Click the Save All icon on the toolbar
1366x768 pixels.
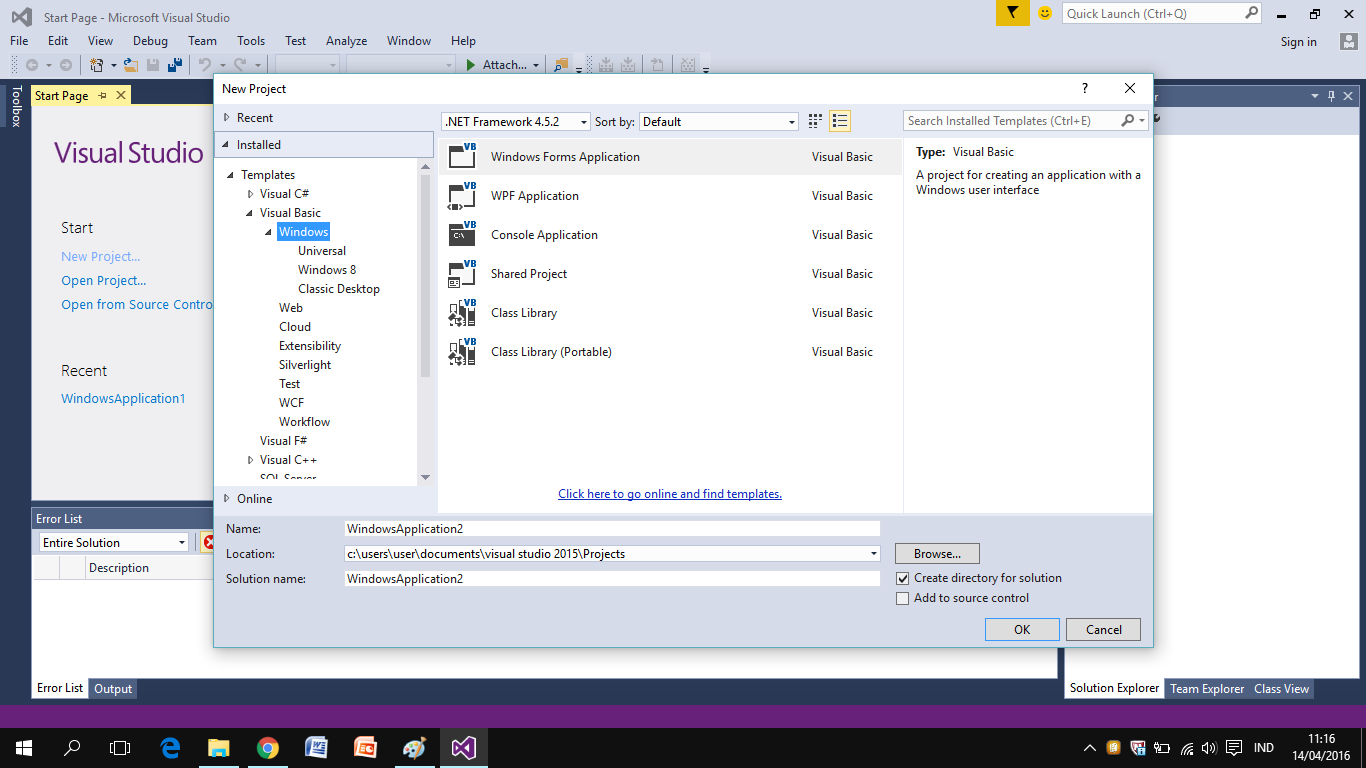click(174, 64)
